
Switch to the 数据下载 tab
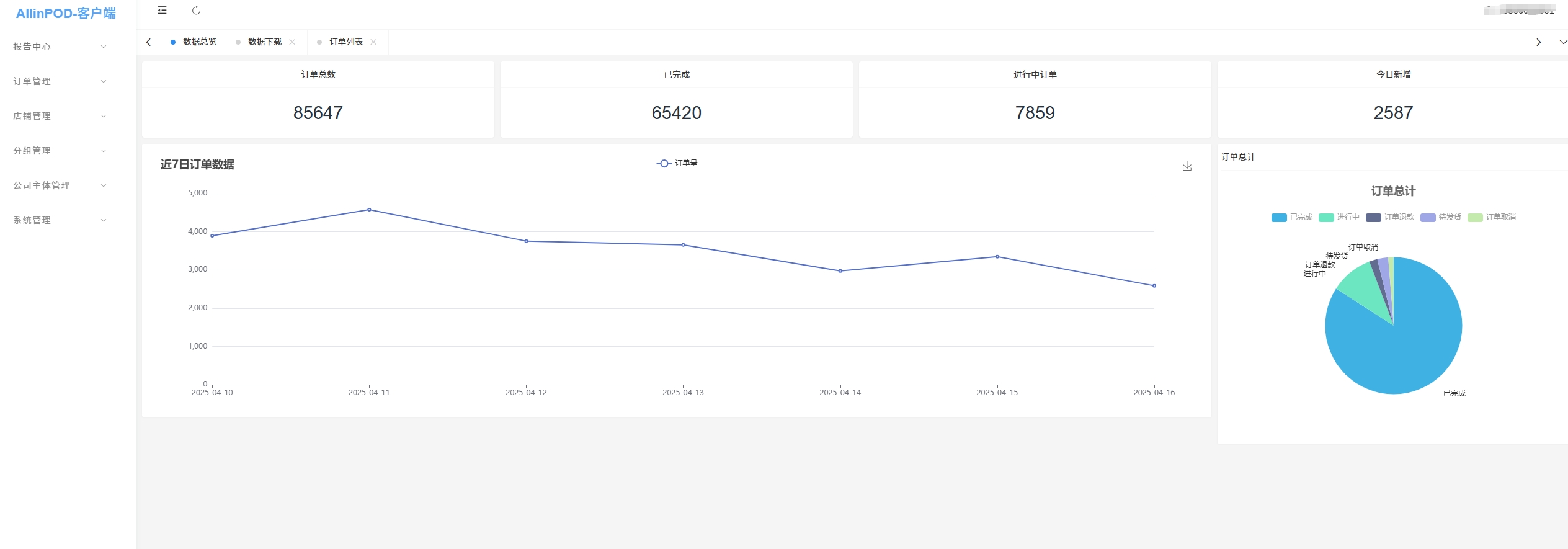pyautogui.click(x=264, y=42)
